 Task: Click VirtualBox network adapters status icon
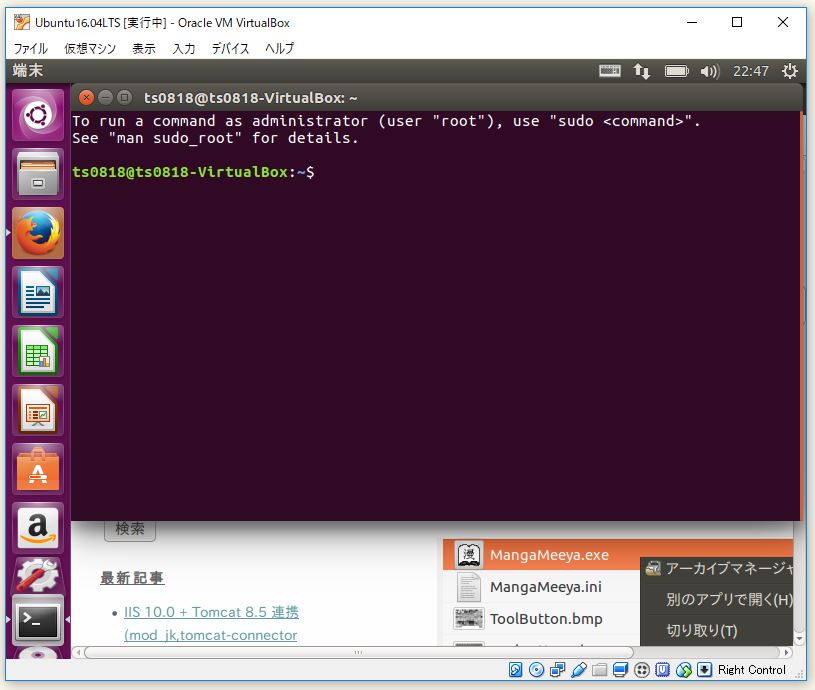(x=557, y=670)
